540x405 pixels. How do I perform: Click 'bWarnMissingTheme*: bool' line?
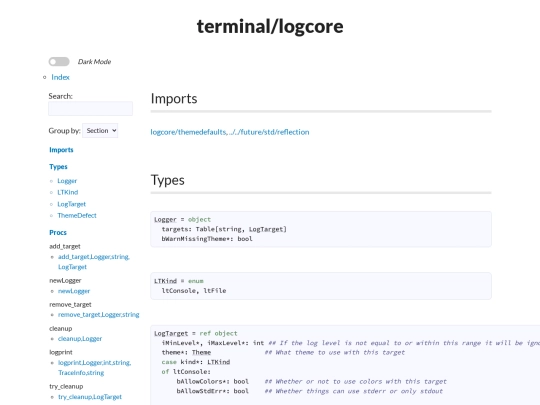207,239
